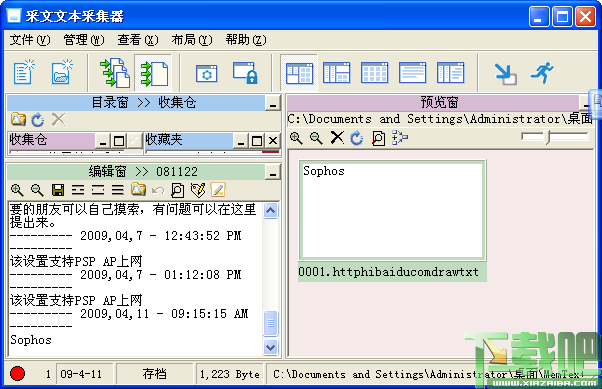Click the new text document icon
Image resolution: width=602 pixels, height=389 pixels.
(24, 72)
